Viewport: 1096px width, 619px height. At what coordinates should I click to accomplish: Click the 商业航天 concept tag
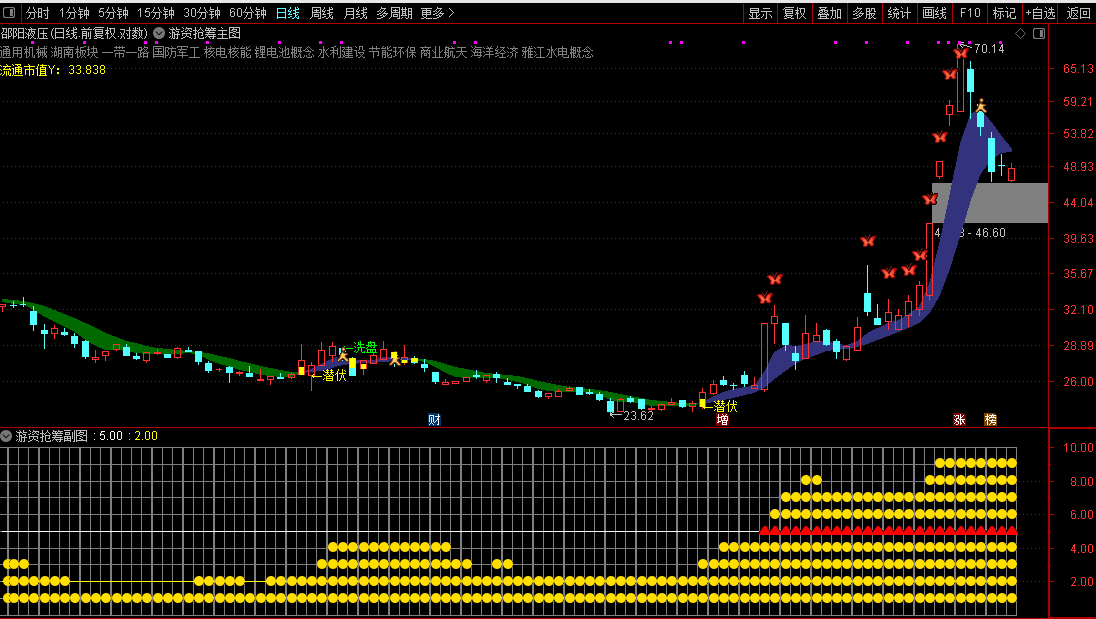[443, 52]
